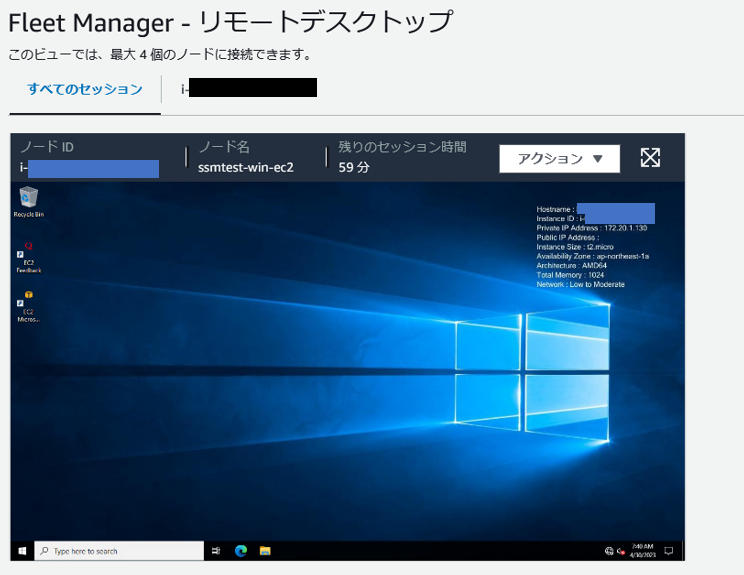Viewport: 744px width, 575px height.
Task: Click the Total Memory 1024 text
Action: 570,275
